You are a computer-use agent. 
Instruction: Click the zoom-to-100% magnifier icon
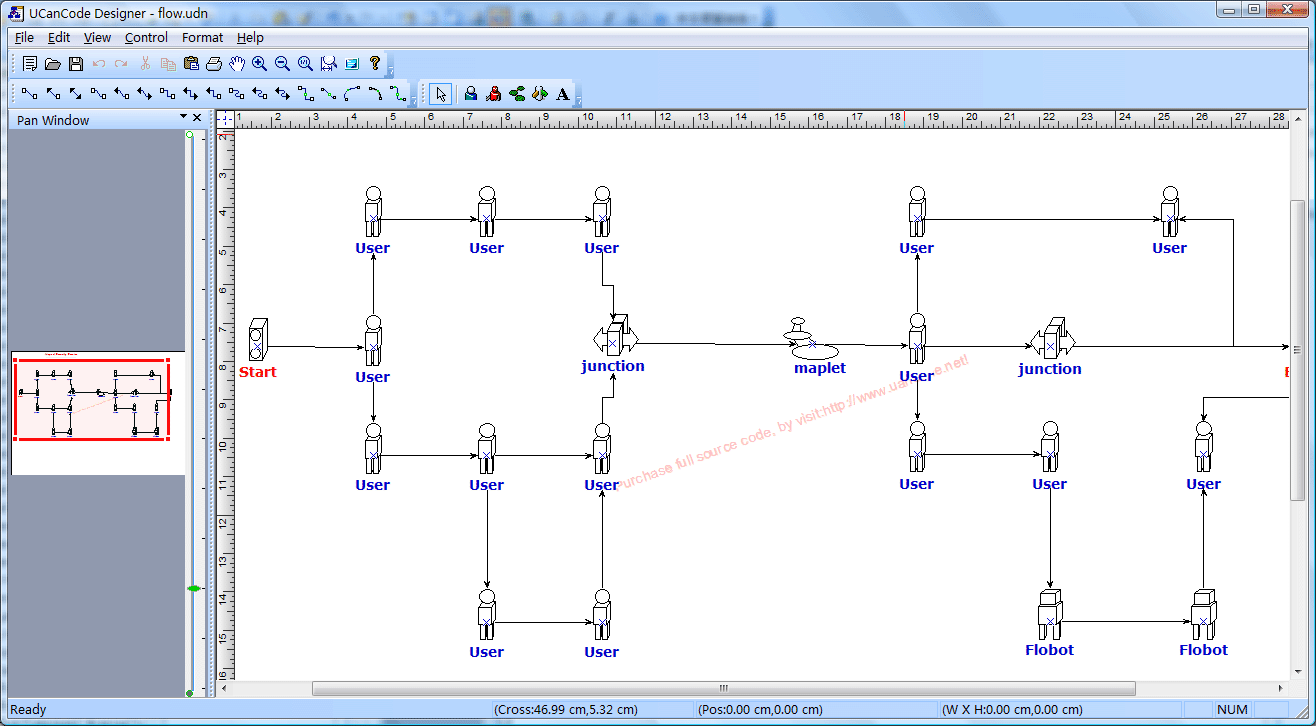tap(306, 64)
